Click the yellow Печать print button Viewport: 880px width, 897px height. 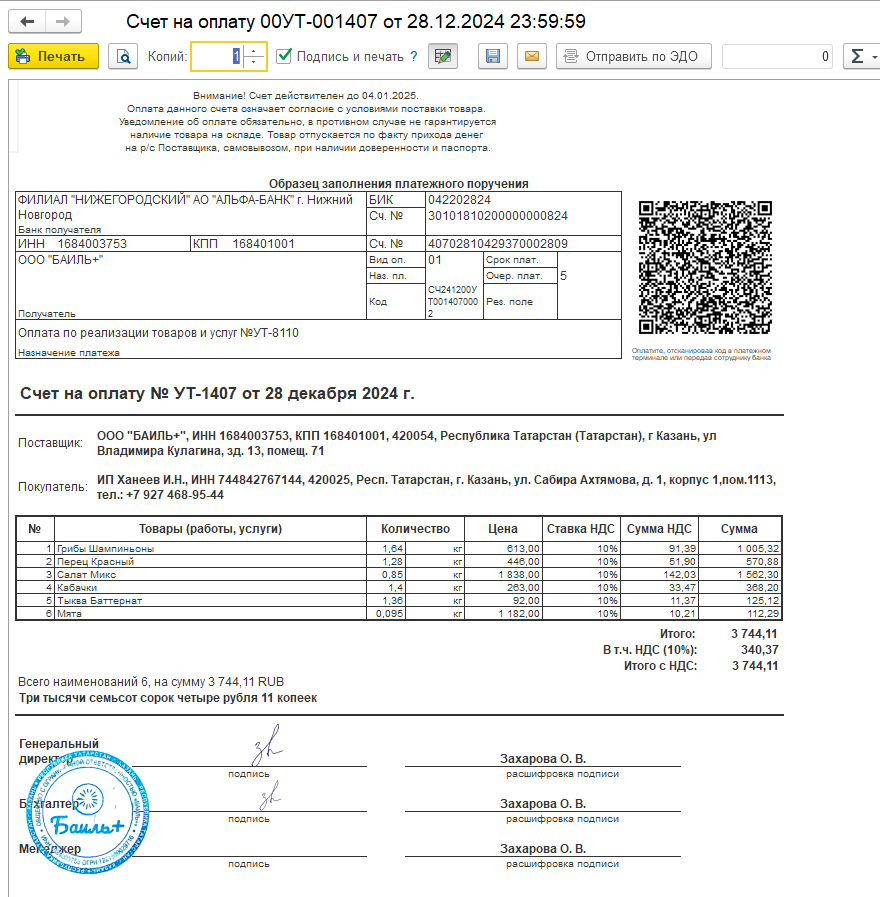[x=54, y=57]
